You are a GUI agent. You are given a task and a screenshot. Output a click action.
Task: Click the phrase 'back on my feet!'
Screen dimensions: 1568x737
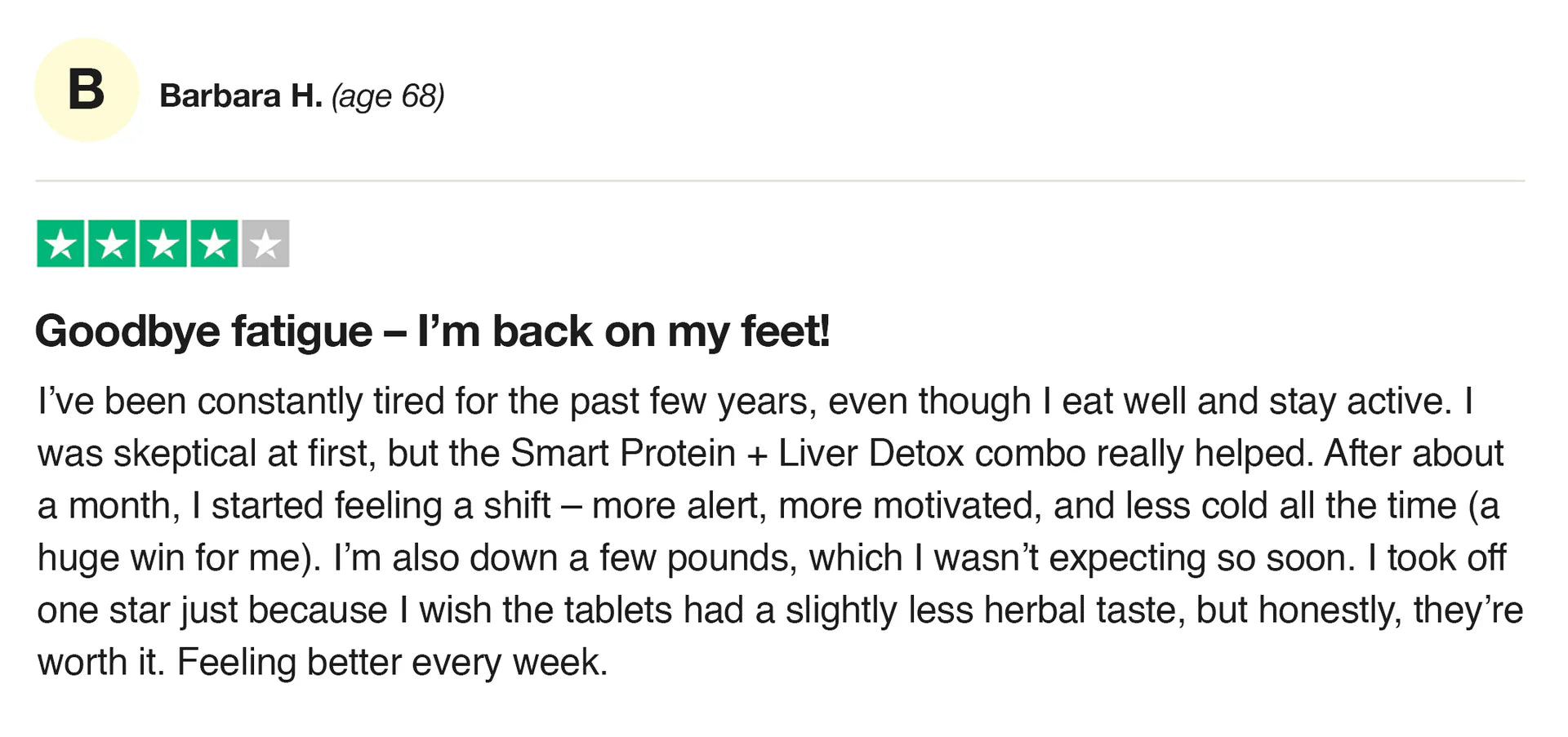[661, 332]
